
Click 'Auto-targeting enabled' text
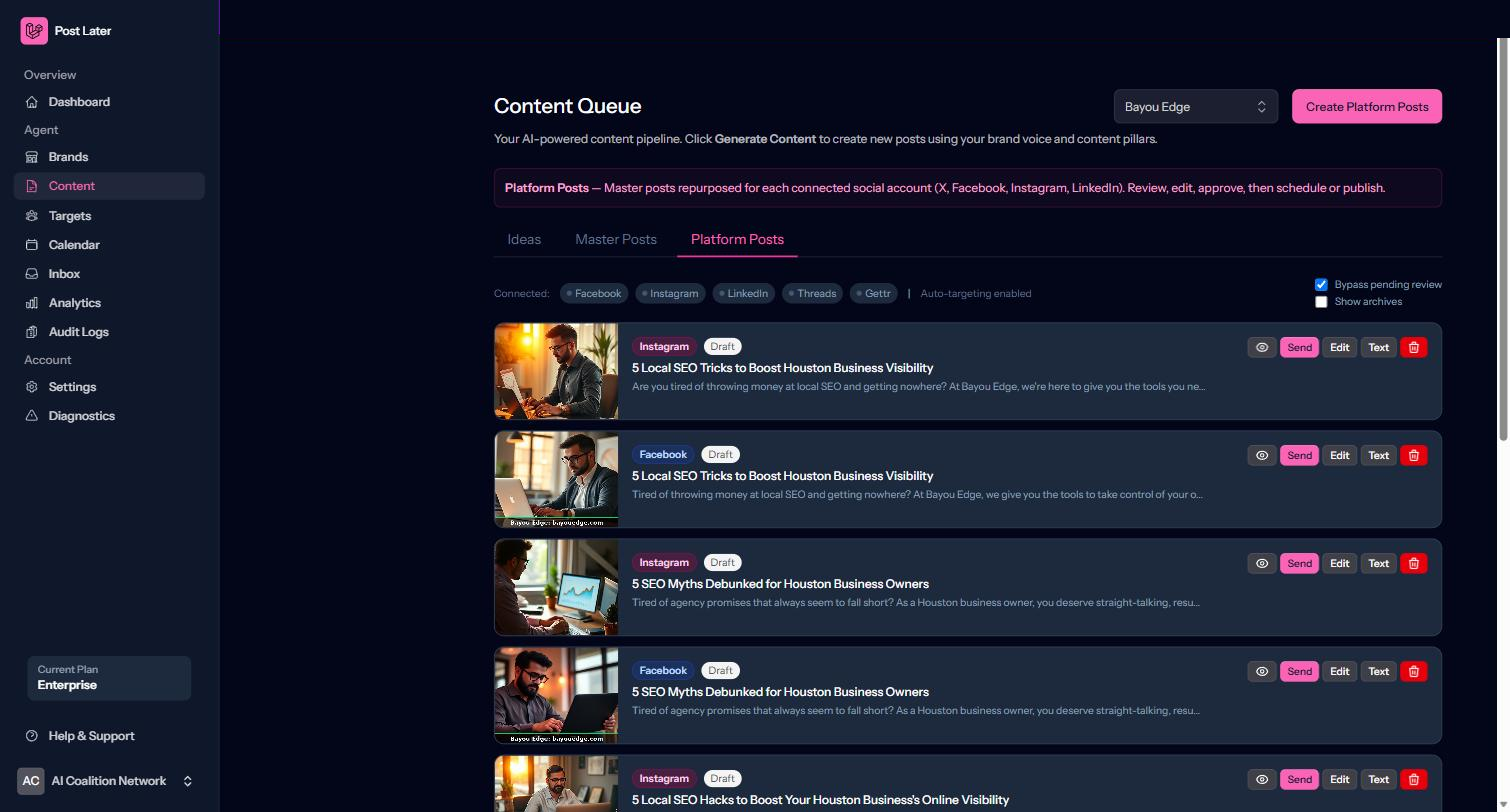[976, 294]
